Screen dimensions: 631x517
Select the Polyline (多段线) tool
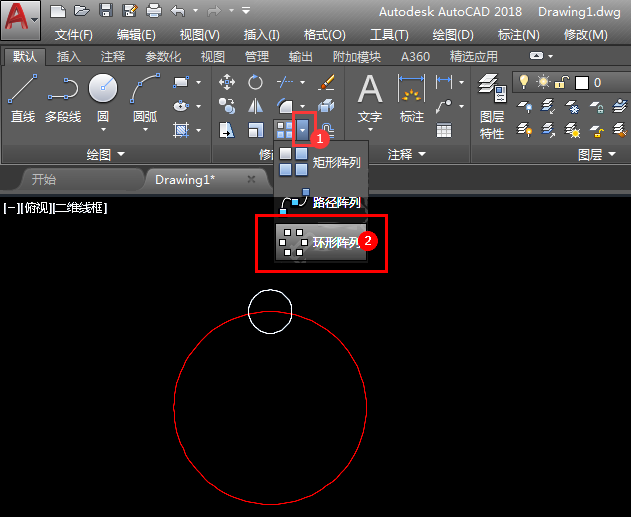click(63, 99)
